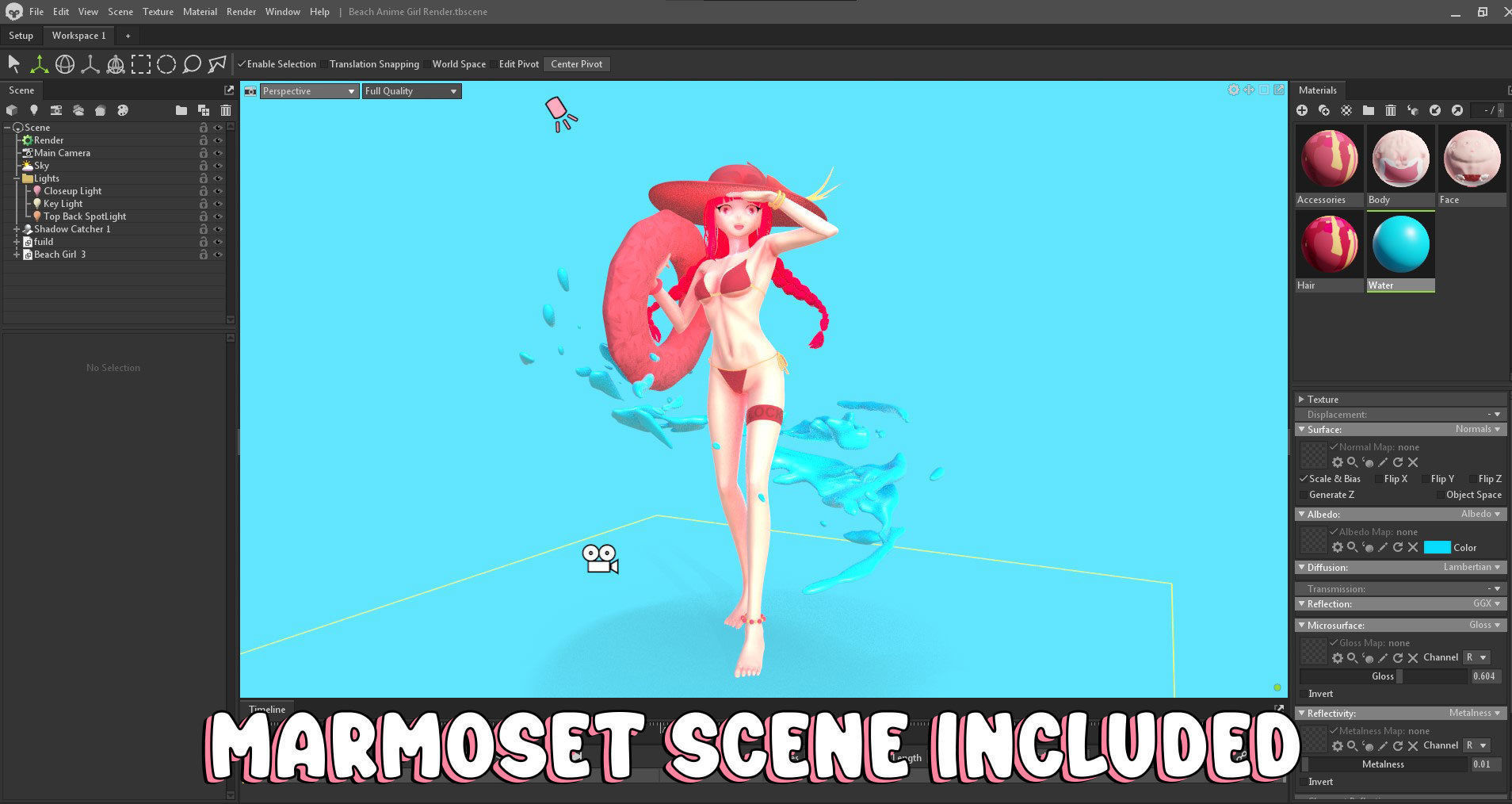Click the palette icon in Scene toolbar
Image resolution: width=1512 pixels, height=804 pixels.
point(123,110)
